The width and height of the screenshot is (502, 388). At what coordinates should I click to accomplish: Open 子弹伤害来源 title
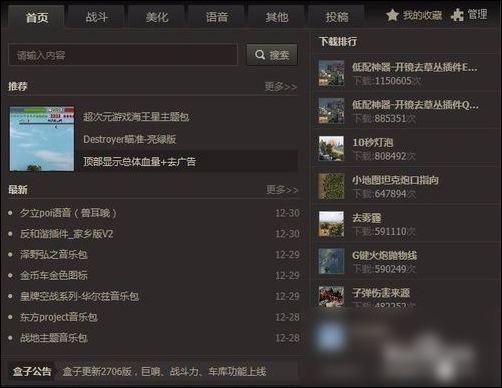(x=381, y=293)
